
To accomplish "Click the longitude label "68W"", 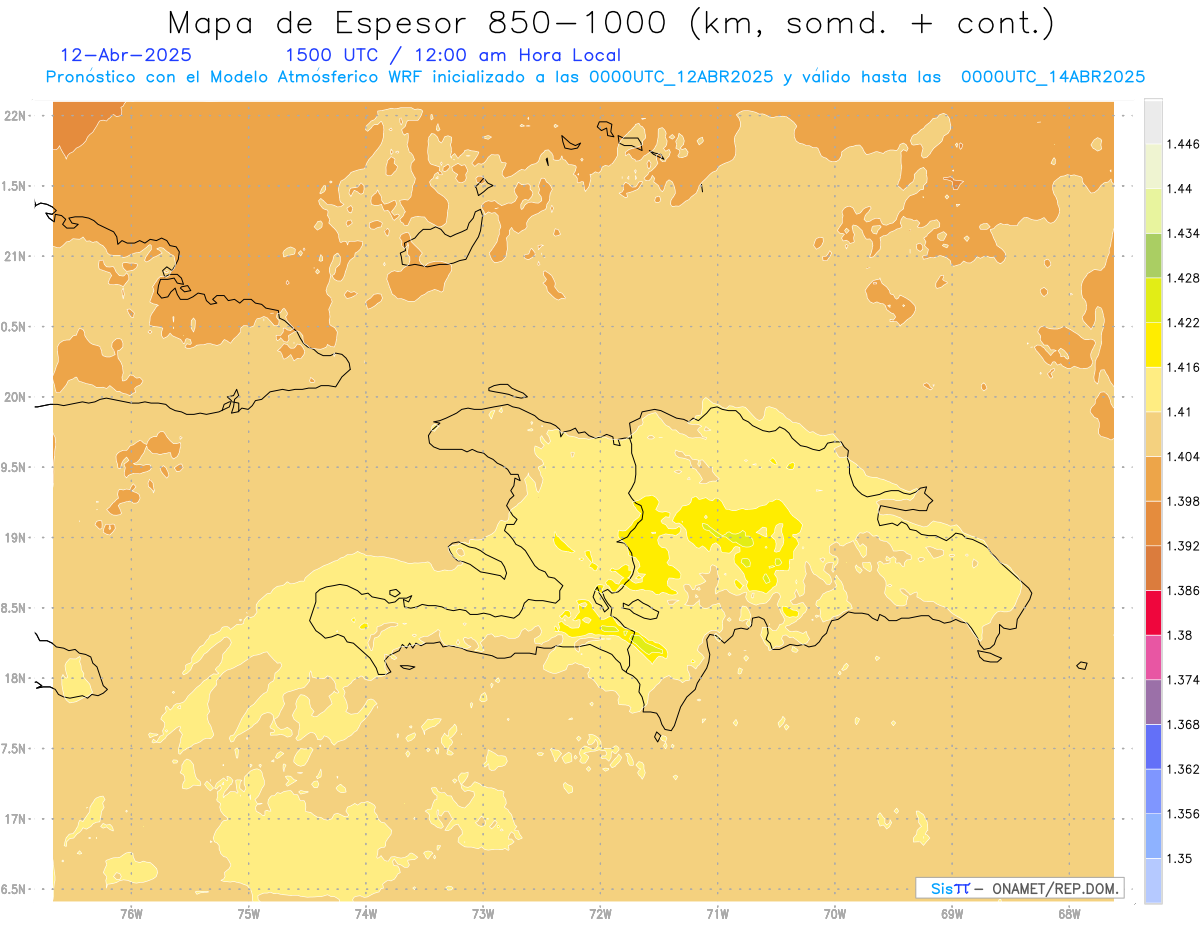I will pos(1069,914).
